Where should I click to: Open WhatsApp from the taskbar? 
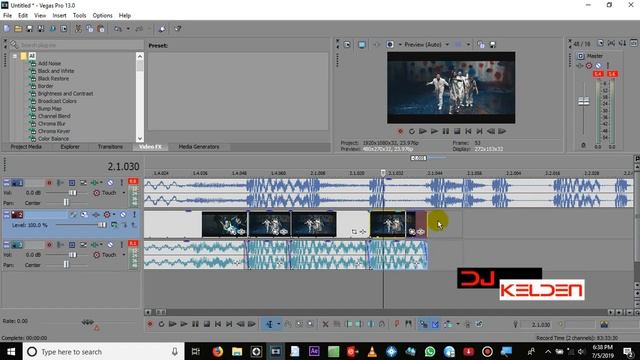tap(430, 351)
